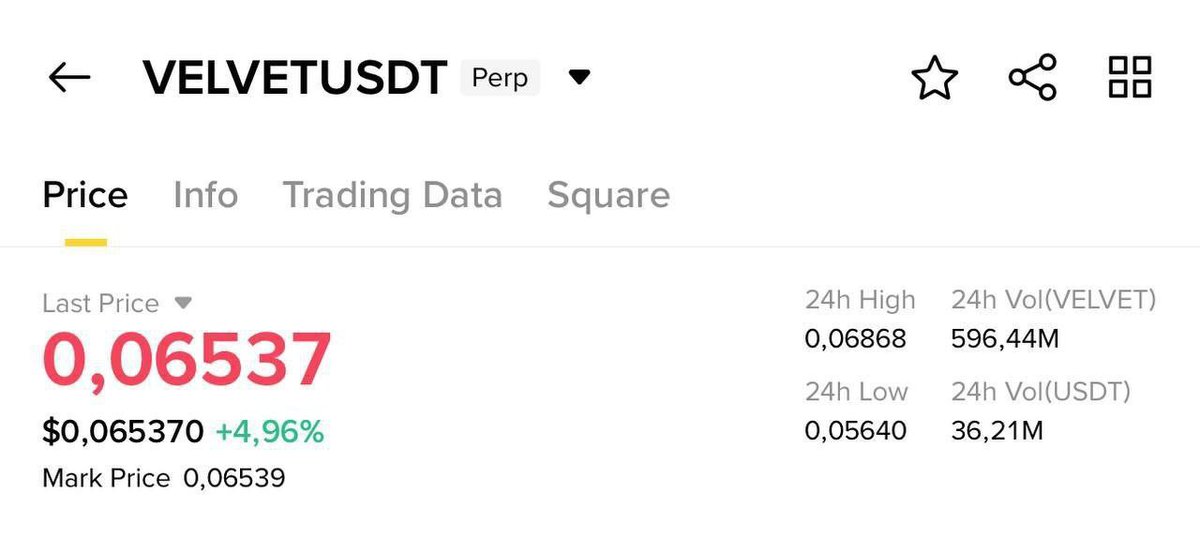This screenshot has width=1200, height=537.
Task: Add VELVETUSDT to favorites with star
Action: click(x=935, y=78)
